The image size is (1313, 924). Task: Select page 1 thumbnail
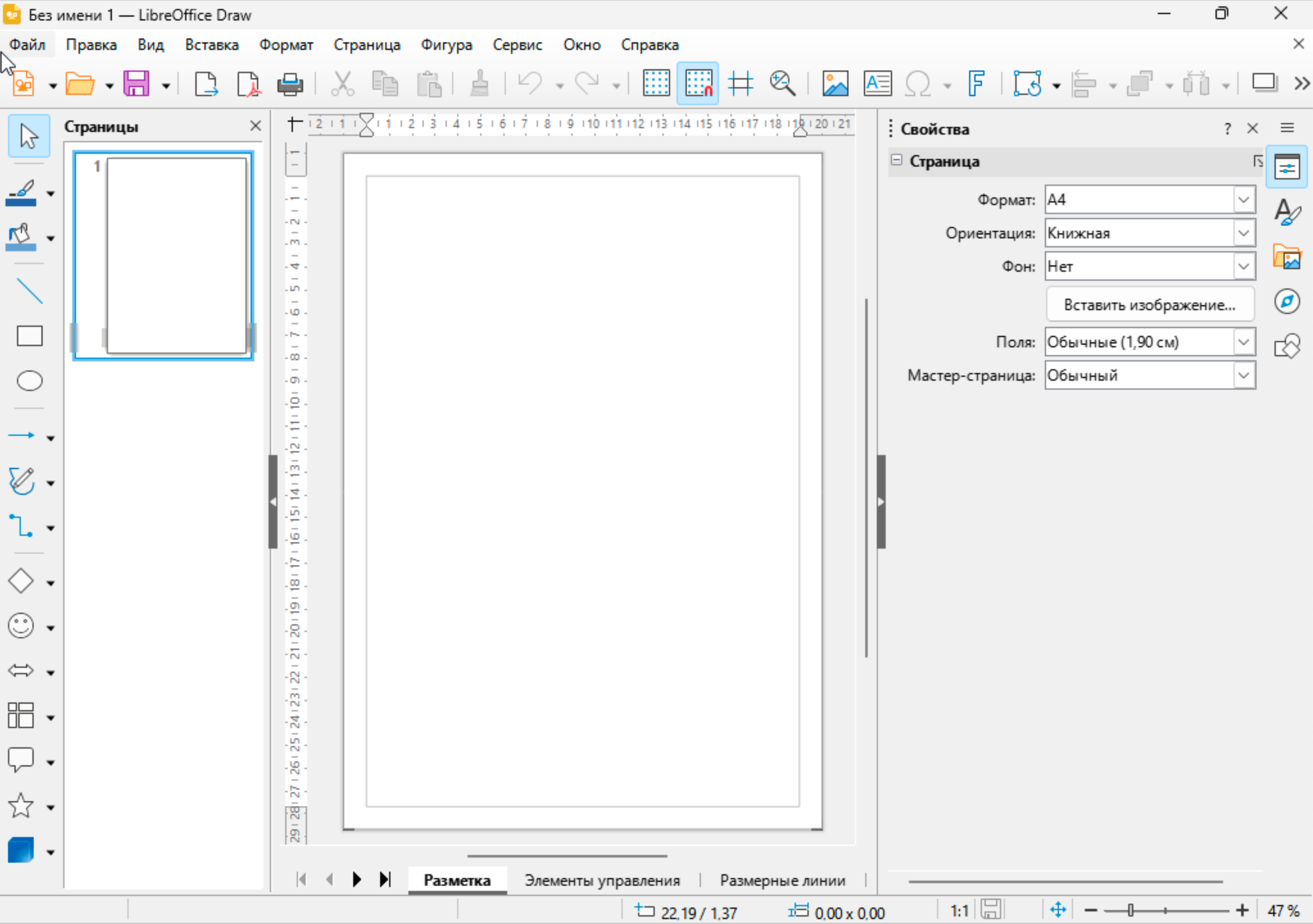click(x=163, y=256)
